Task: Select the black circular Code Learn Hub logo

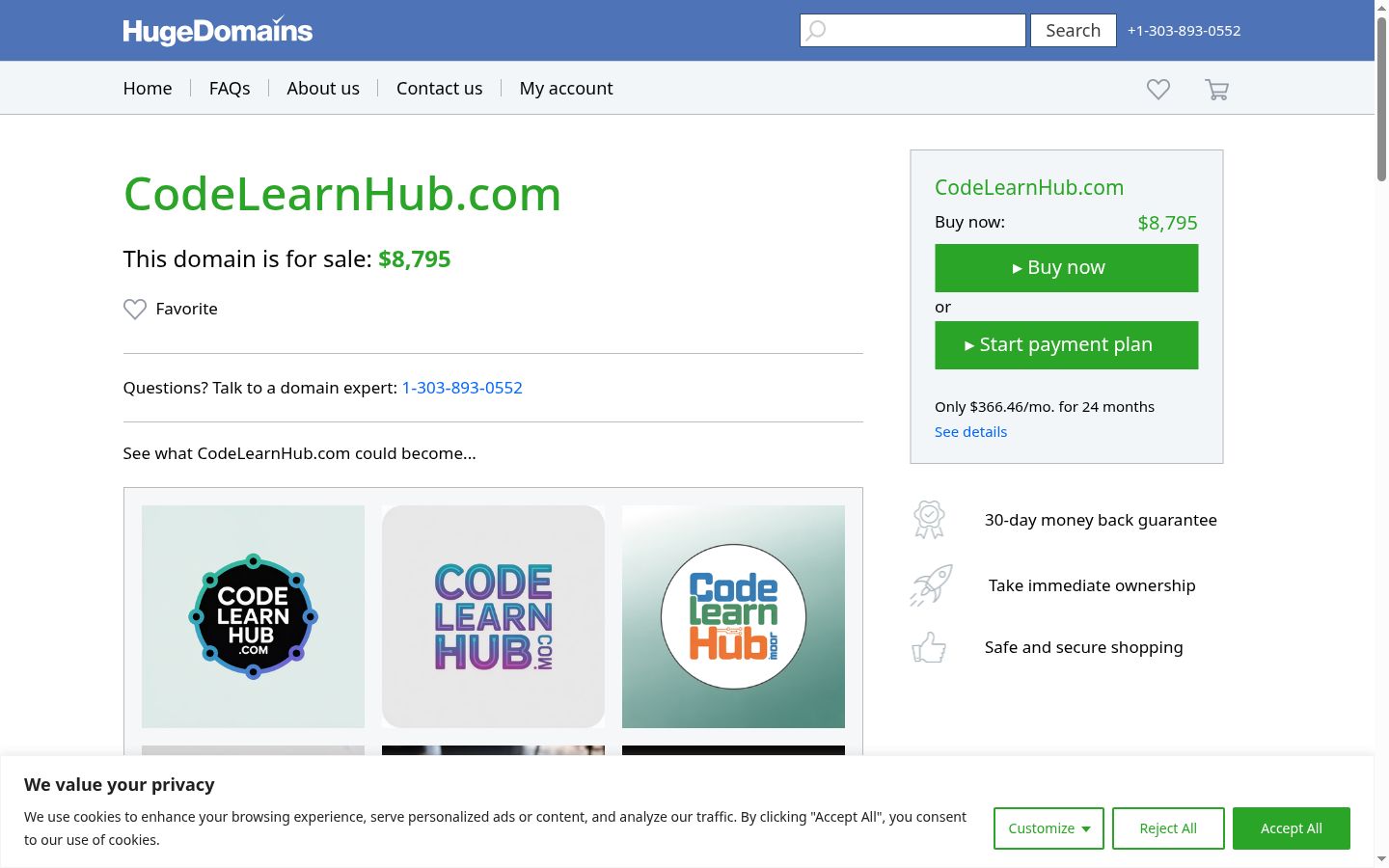Action: [x=253, y=616]
